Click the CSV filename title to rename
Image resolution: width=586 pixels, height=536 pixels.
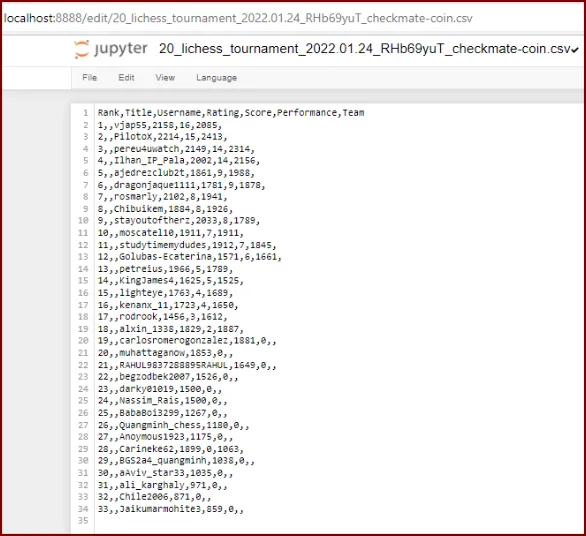[x=364, y=49]
